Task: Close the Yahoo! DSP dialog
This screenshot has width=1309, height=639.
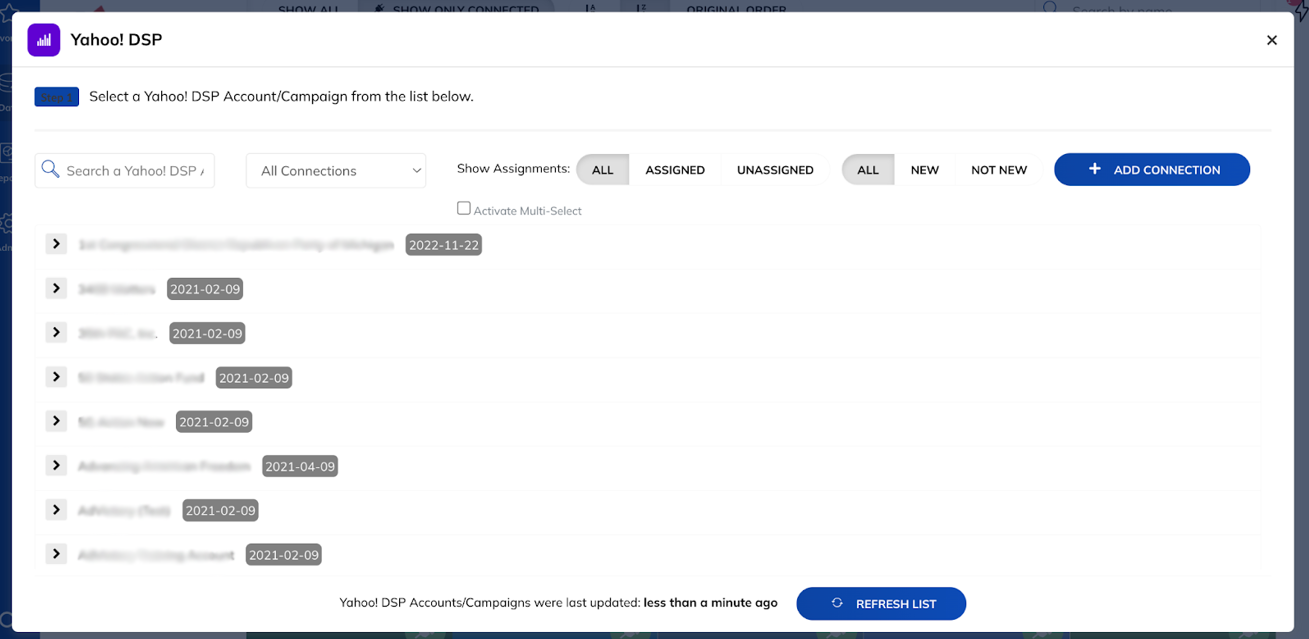Action: pyautogui.click(x=1272, y=40)
